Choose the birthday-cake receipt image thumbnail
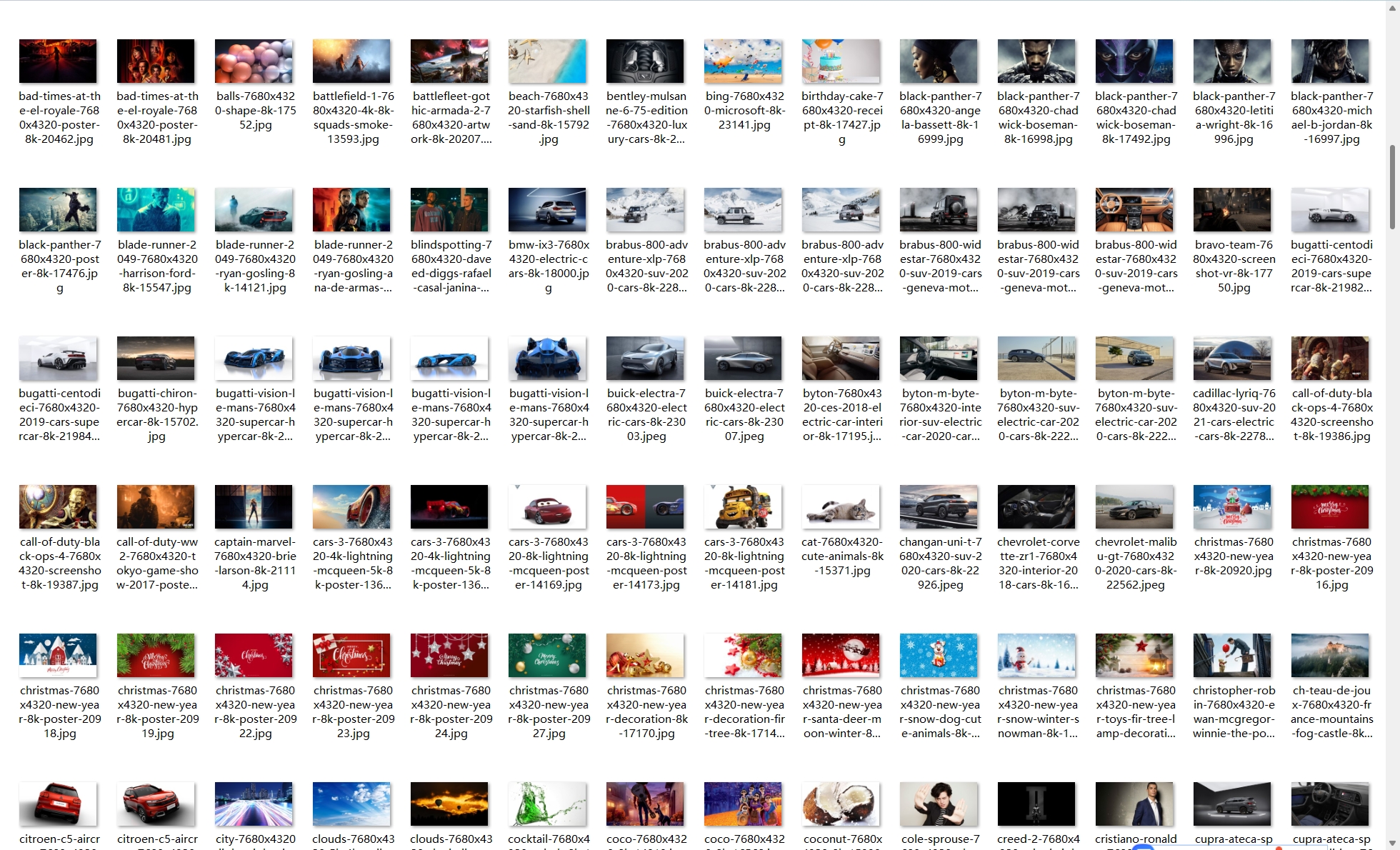The width and height of the screenshot is (1400, 850). click(x=841, y=61)
